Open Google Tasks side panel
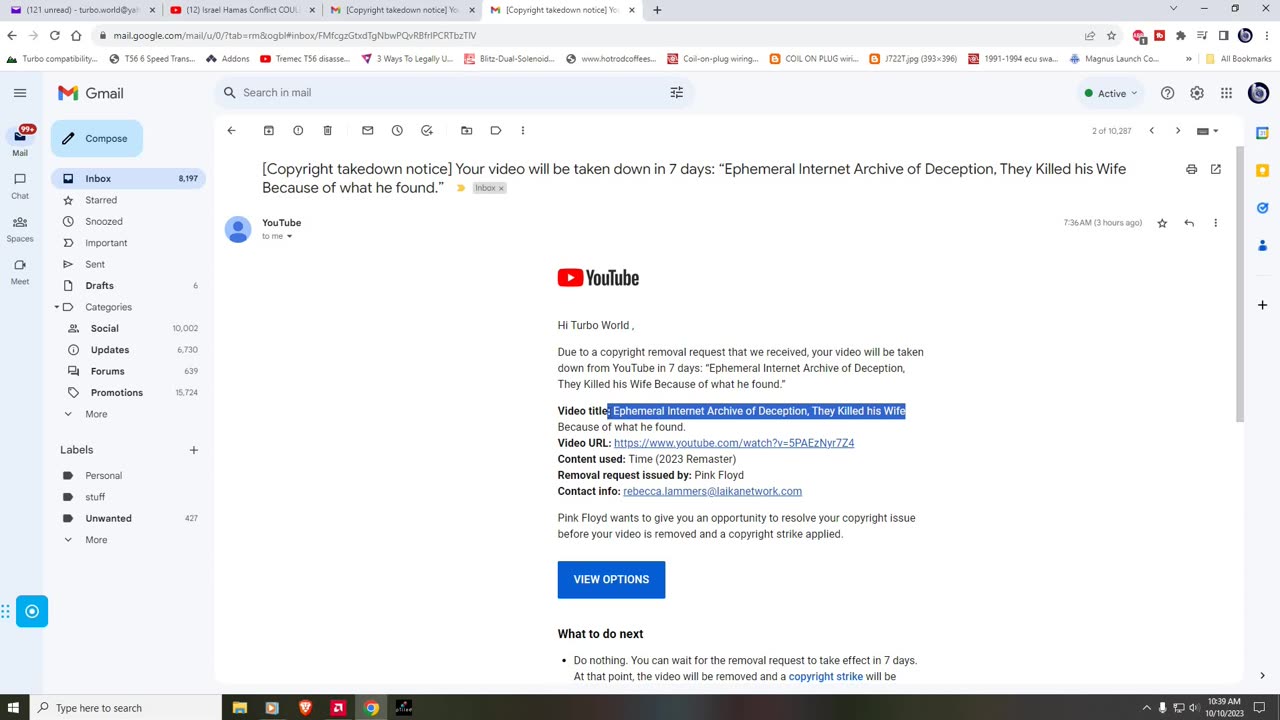This screenshot has width=1280, height=720. tap(1262, 208)
